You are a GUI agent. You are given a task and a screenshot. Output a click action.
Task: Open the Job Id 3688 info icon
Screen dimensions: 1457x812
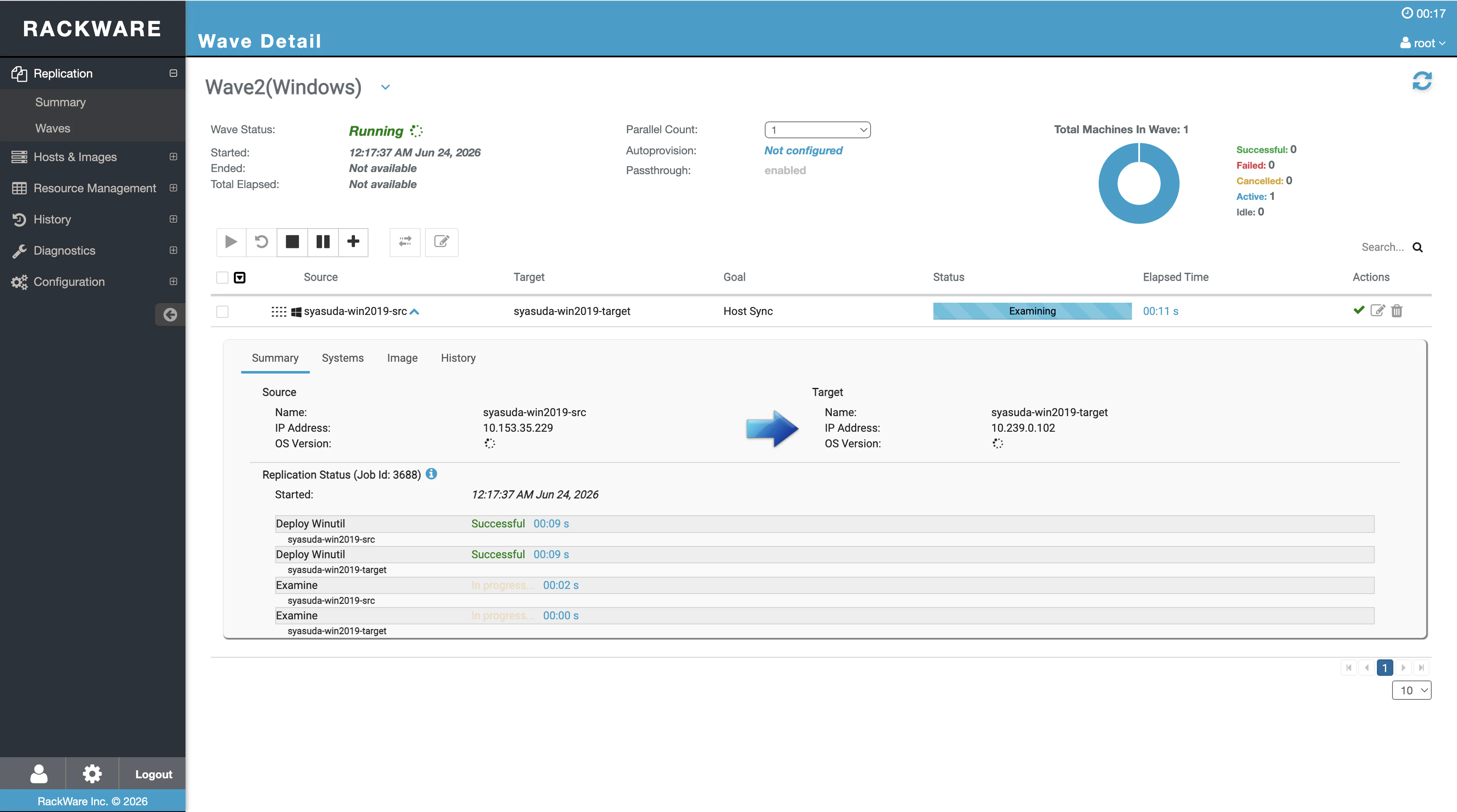click(431, 474)
